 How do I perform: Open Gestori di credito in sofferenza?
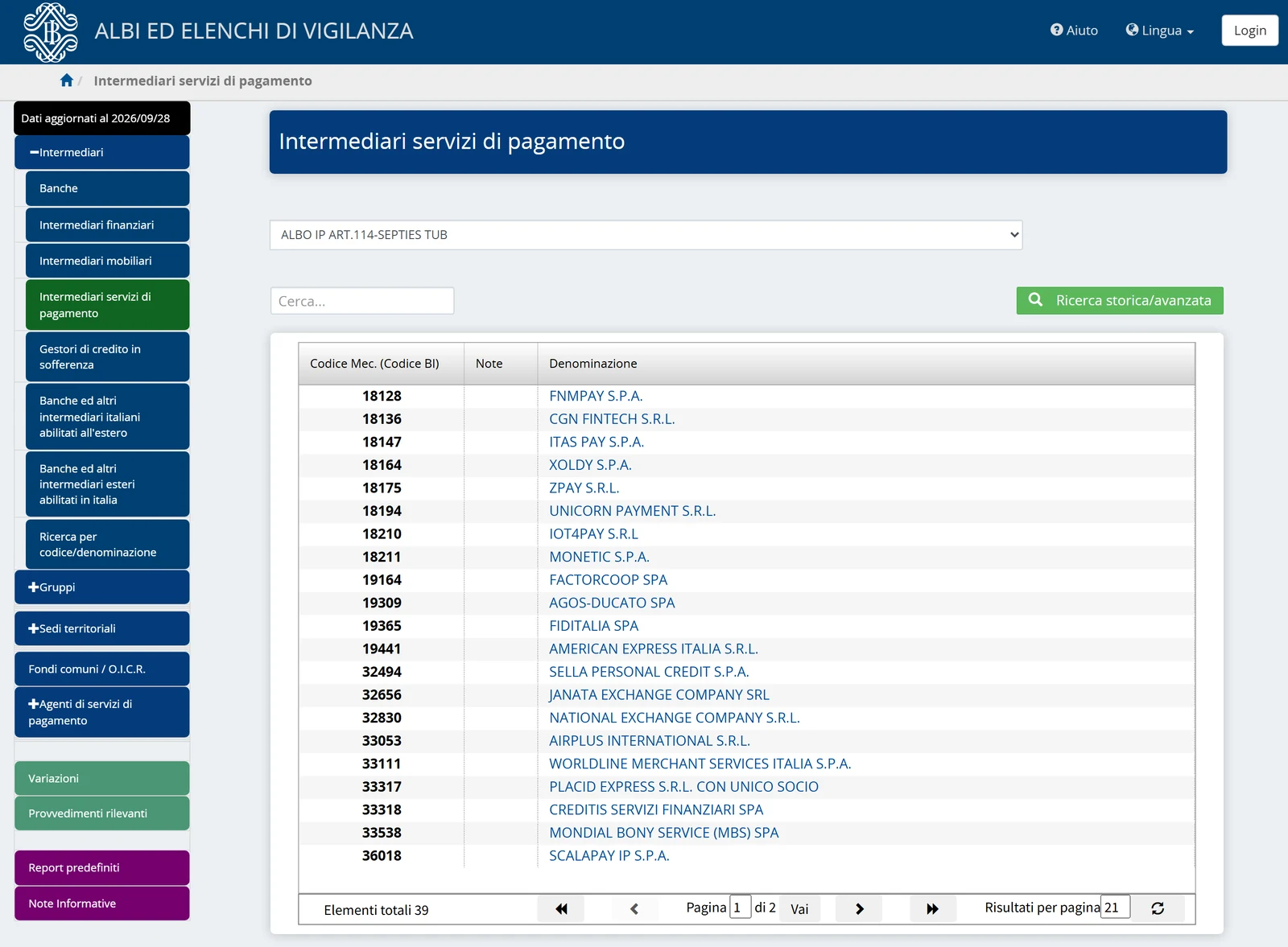point(108,356)
